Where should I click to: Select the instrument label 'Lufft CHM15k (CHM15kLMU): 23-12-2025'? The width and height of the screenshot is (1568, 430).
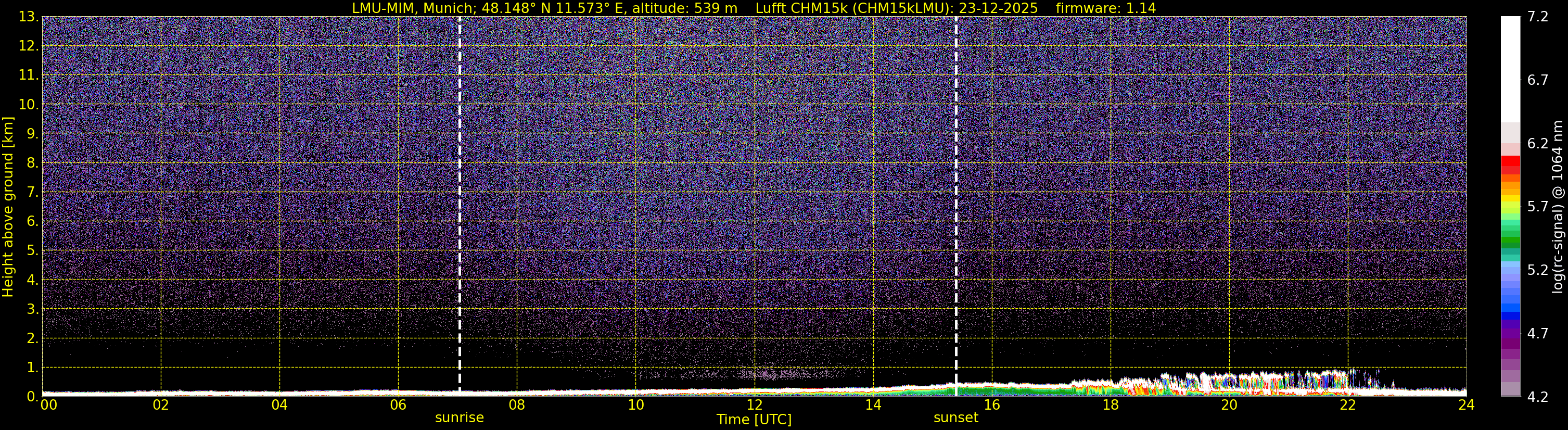click(897, 8)
